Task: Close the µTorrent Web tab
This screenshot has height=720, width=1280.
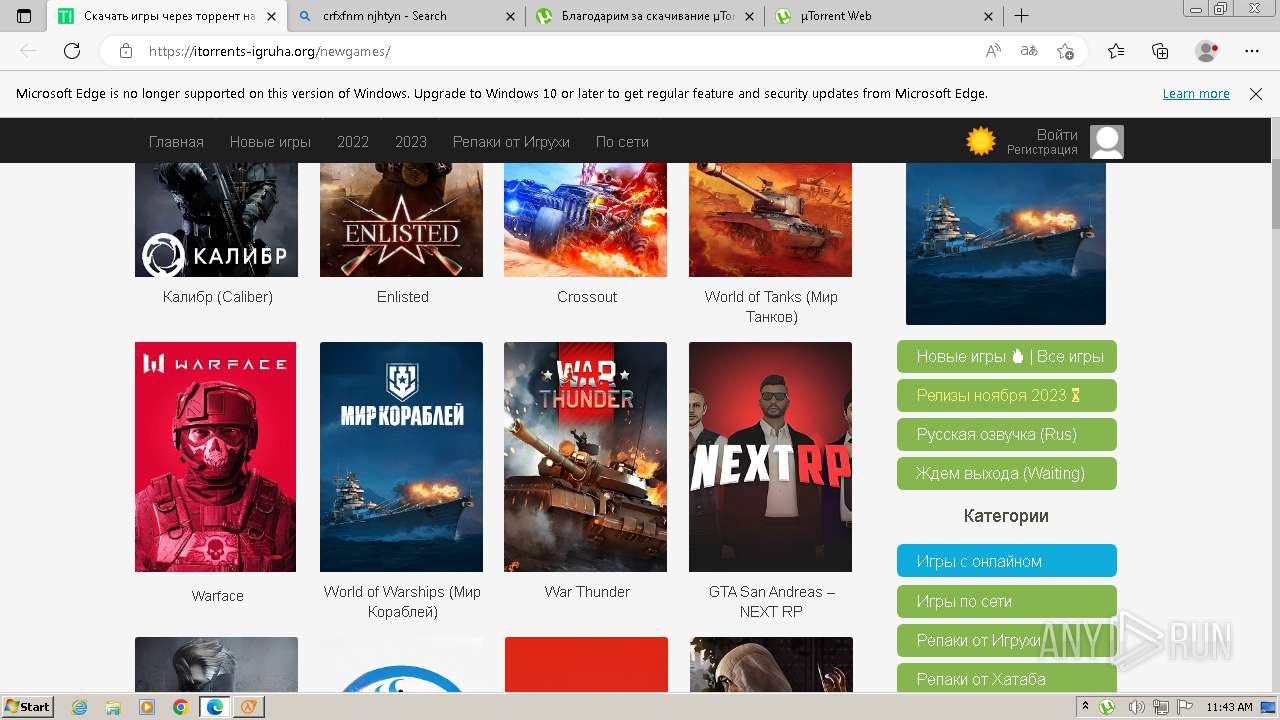Action: [989, 16]
